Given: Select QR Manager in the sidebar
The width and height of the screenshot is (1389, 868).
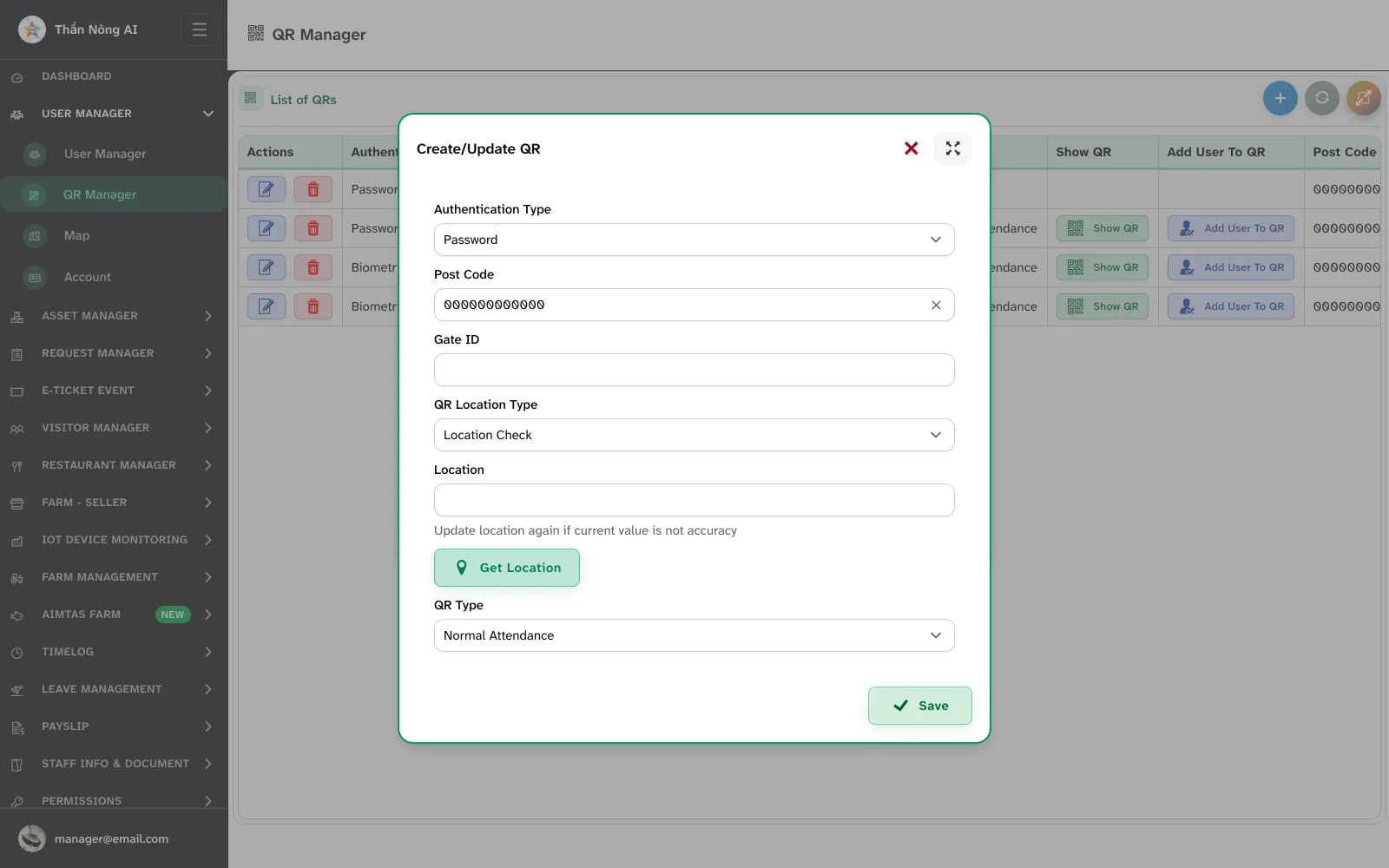Looking at the screenshot, I should pyautogui.click(x=114, y=194).
